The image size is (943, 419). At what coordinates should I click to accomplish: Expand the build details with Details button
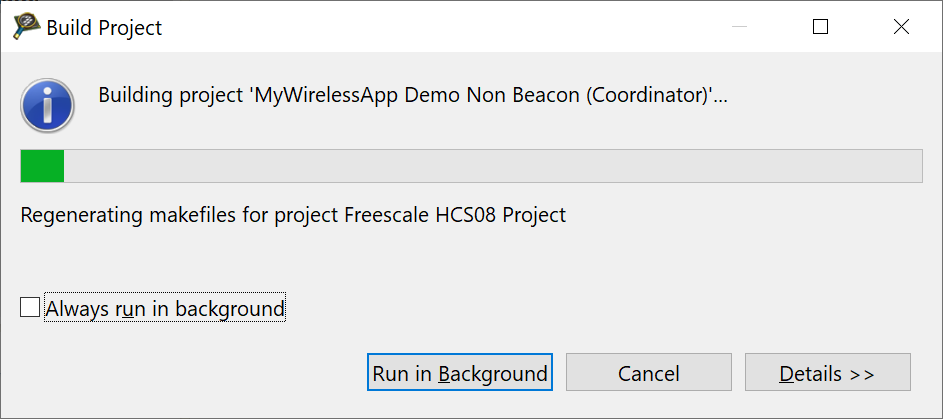[x=827, y=374]
